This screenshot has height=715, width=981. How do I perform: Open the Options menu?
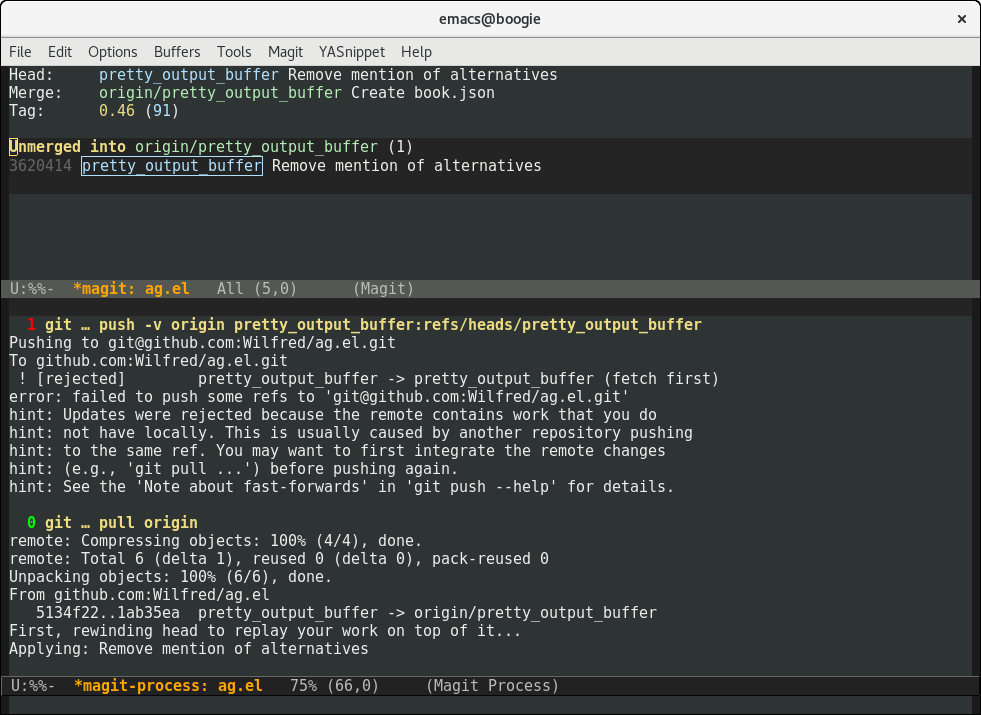tap(112, 52)
